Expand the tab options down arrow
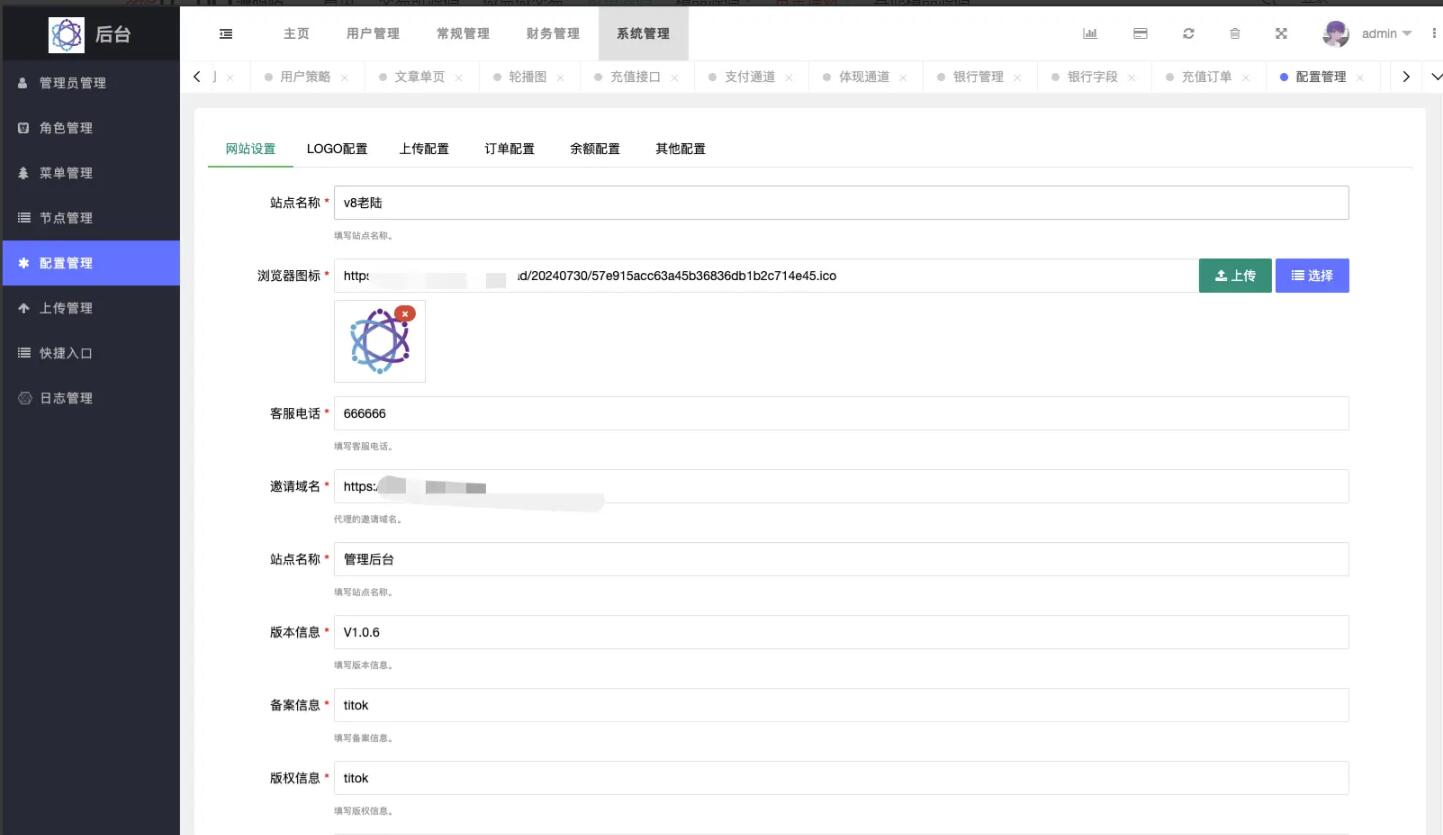Screen dimensions: 1443x835 pos(1436,77)
